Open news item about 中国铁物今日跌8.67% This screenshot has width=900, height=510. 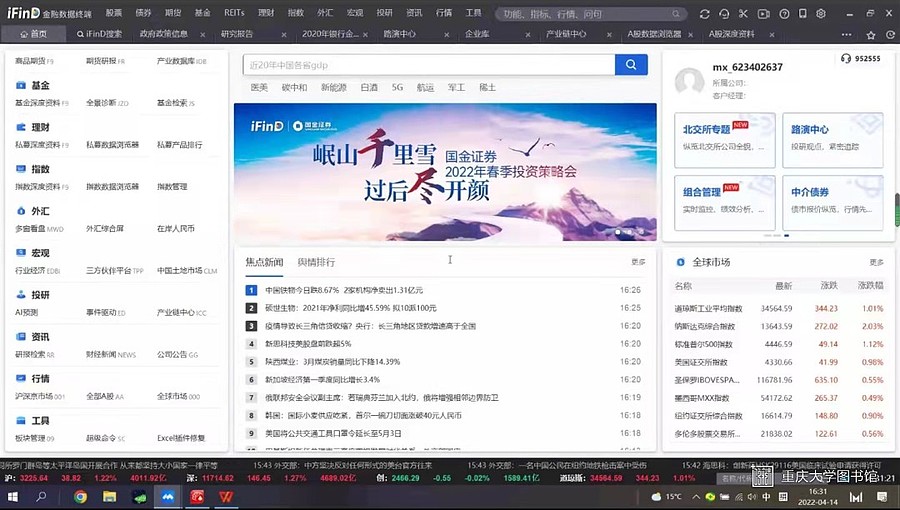(x=344, y=290)
